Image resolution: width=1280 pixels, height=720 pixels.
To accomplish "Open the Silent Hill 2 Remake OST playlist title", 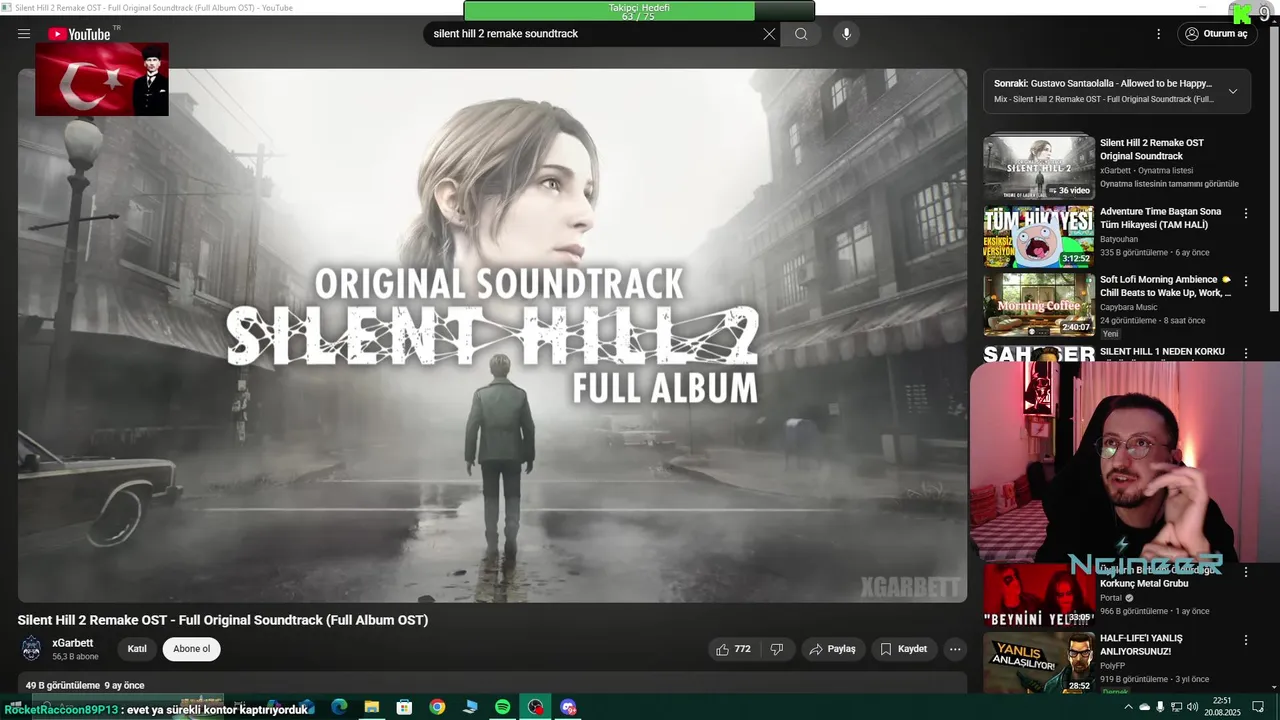I will point(1152,150).
